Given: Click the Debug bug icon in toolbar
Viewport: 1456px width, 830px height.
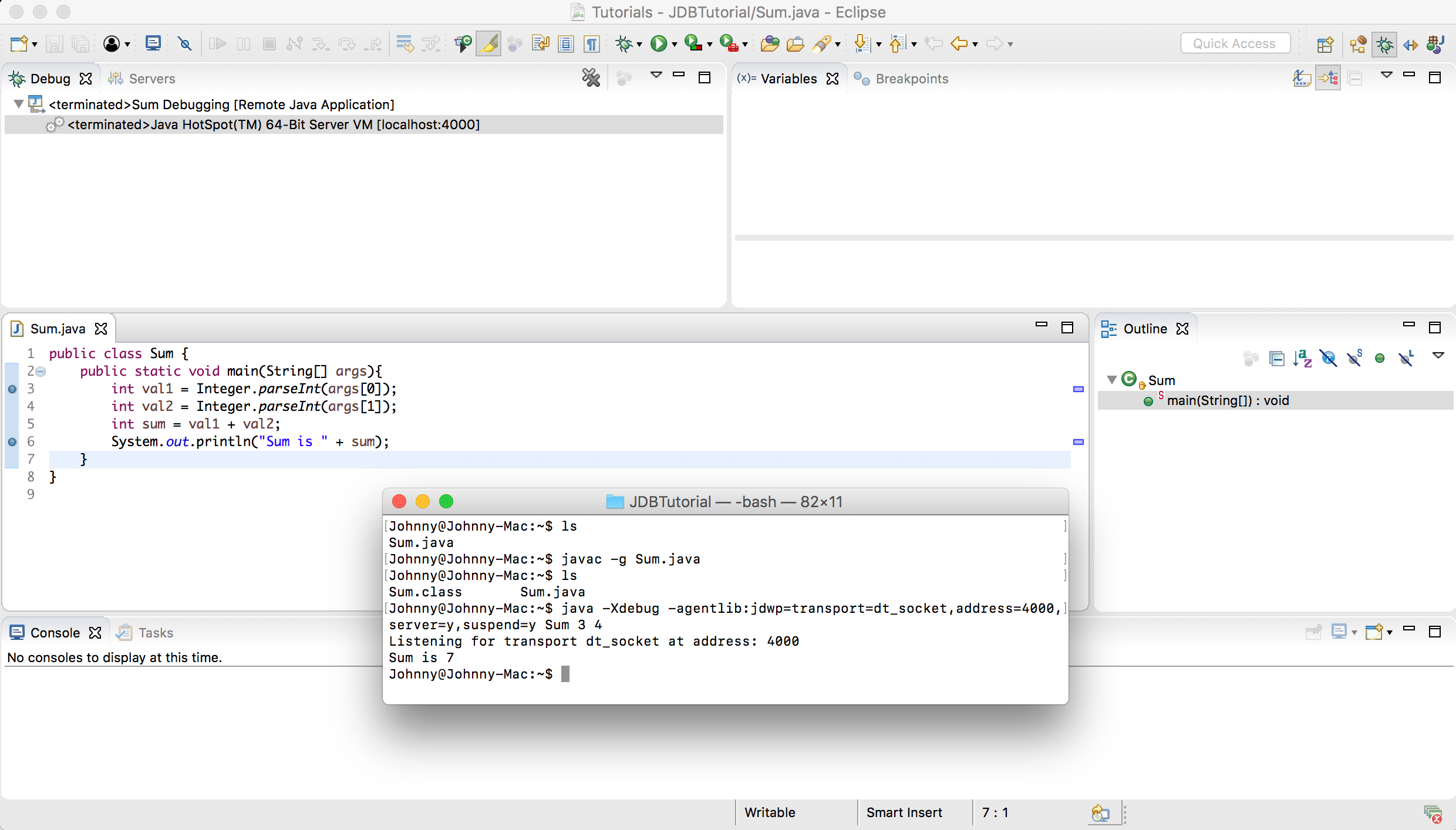Looking at the screenshot, I should coord(623,43).
